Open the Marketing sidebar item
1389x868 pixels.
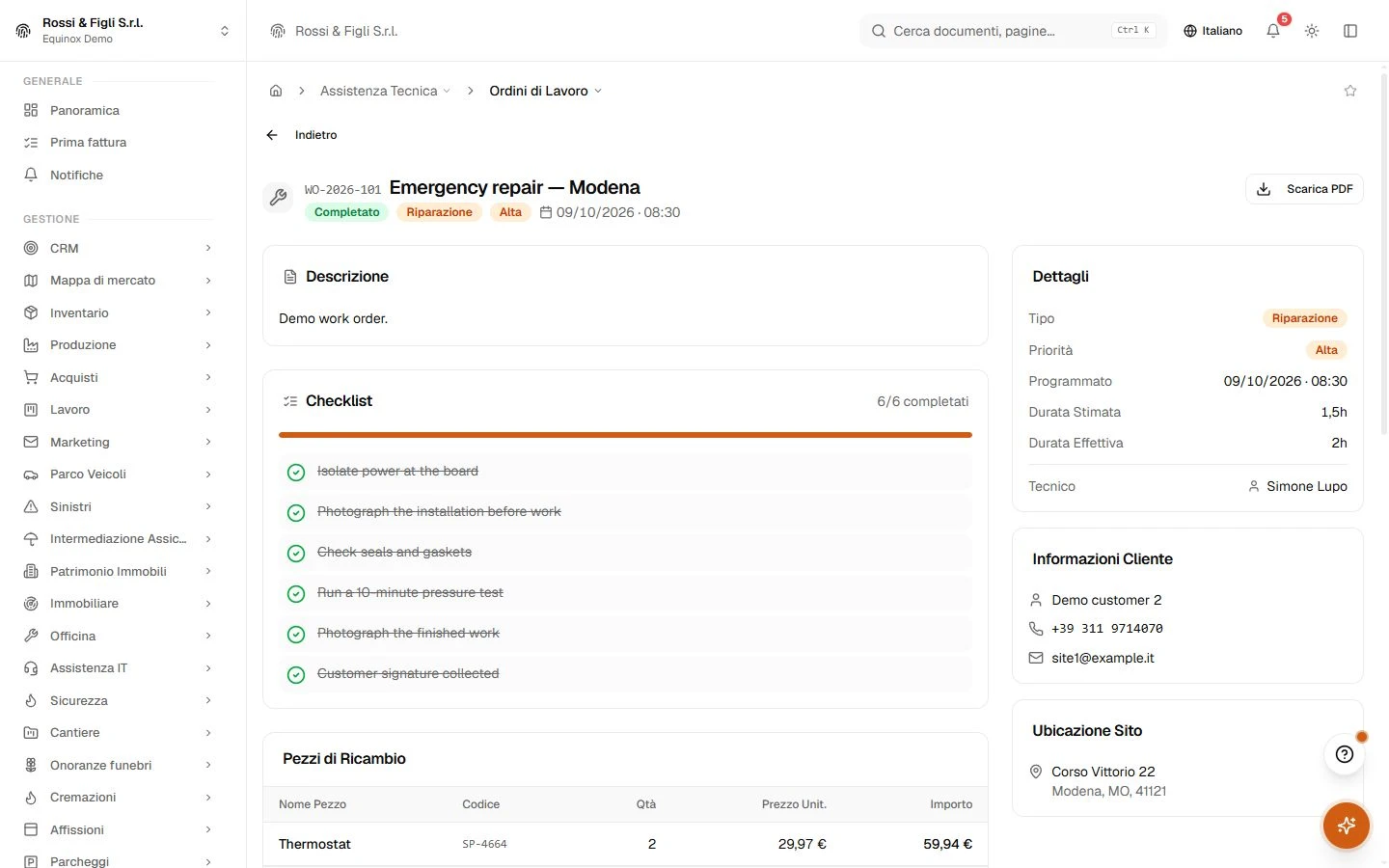(x=118, y=442)
